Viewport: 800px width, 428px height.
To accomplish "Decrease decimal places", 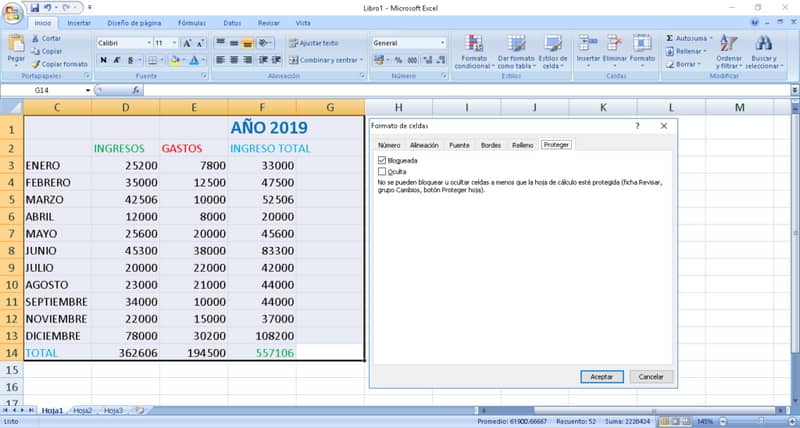I will coord(441,60).
